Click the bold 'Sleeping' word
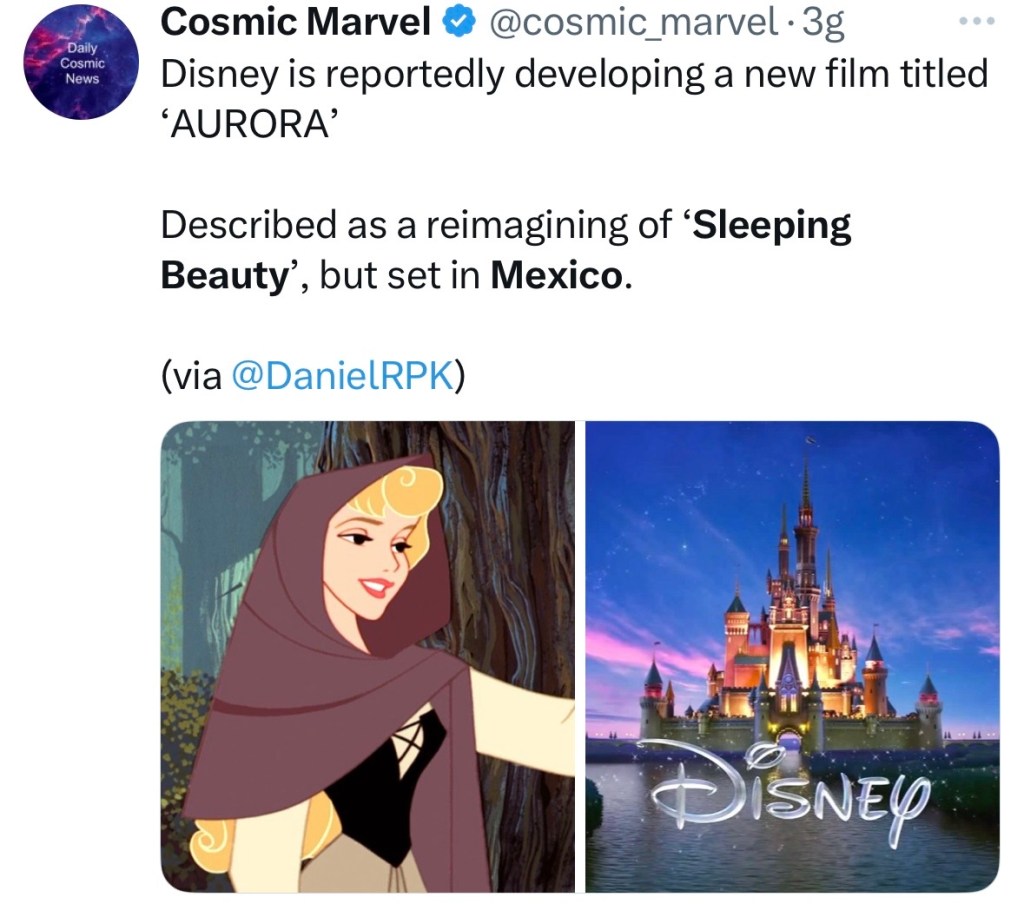The width and height of the screenshot is (1024, 917). (772, 225)
